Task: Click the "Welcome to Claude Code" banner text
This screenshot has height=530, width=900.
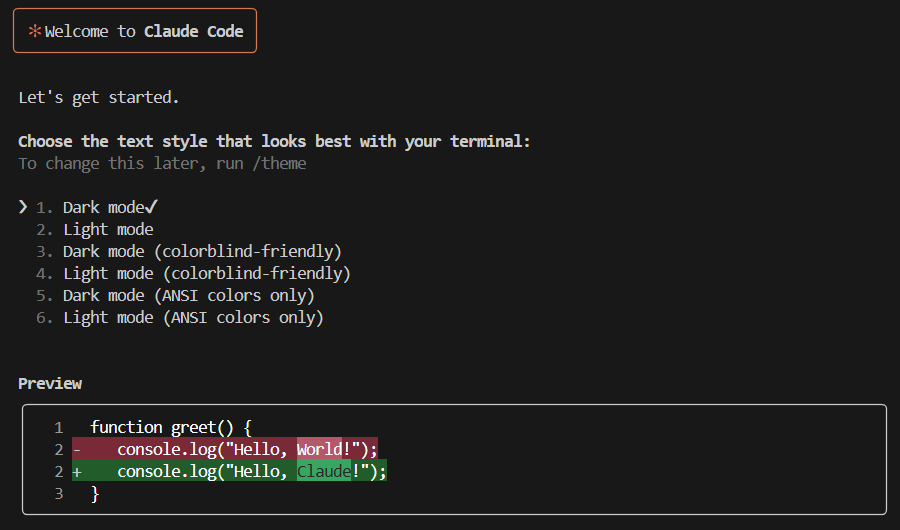Action: coord(144,31)
